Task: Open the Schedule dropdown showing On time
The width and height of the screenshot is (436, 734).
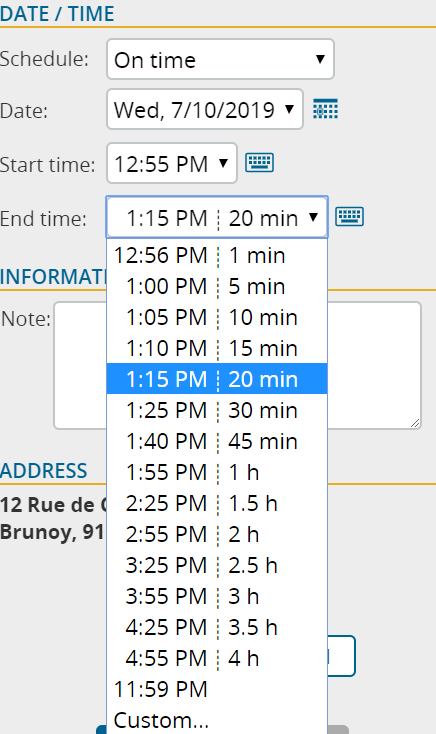Action: [x=220, y=59]
